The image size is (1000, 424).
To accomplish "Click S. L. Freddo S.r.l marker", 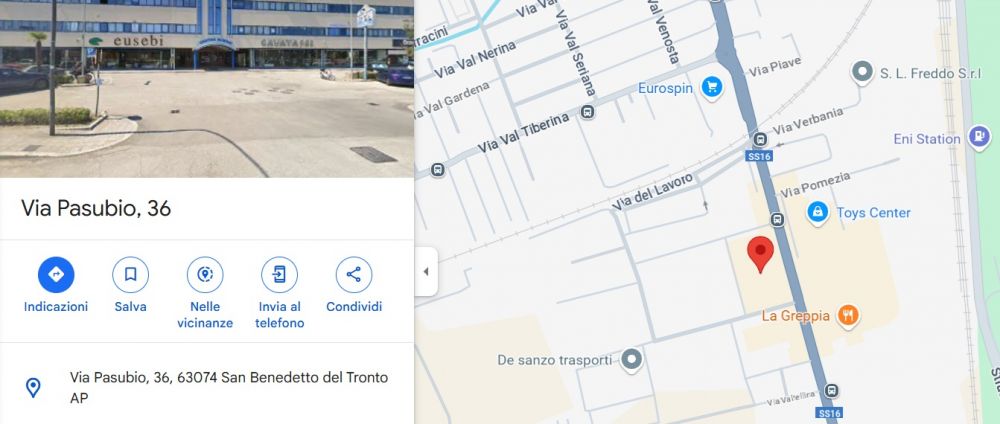I will pyautogui.click(x=862, y=73).
